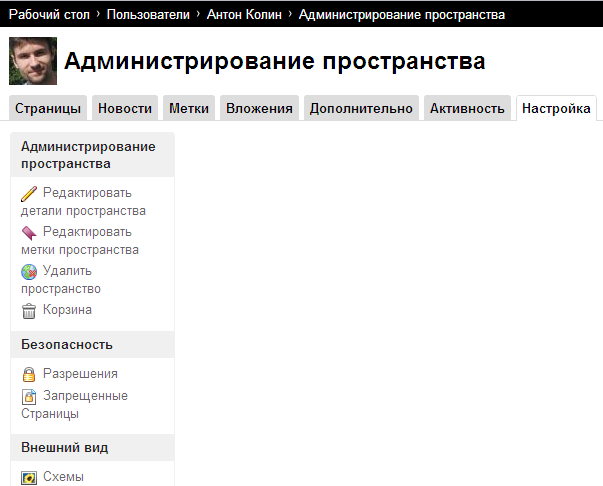Switch to the Новости tab
The width and height of the screenshot is (603, 486).
coord(125,108)
